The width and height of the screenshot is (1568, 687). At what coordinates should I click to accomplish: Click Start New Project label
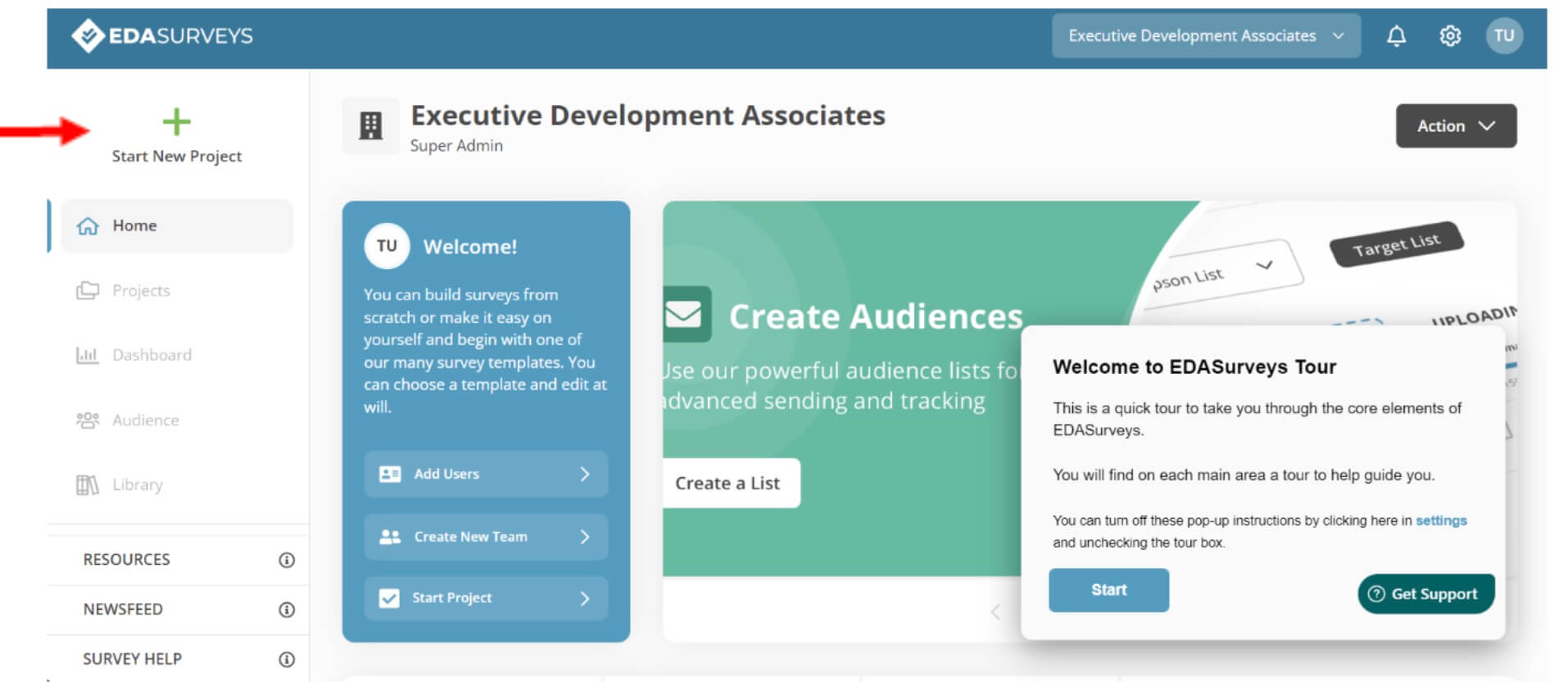(x=177, y=156)
